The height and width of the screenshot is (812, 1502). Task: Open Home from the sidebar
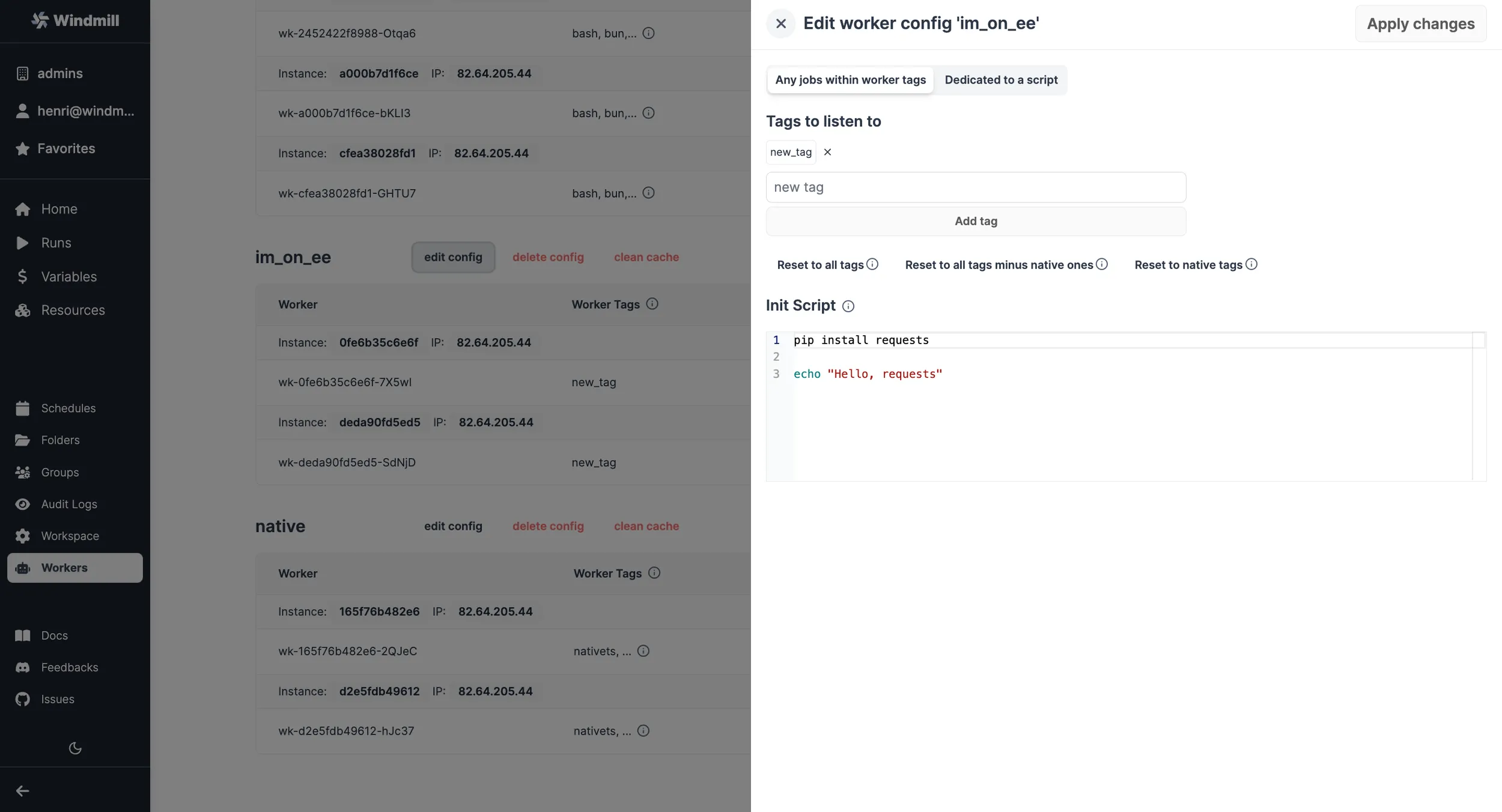point(59,208)
